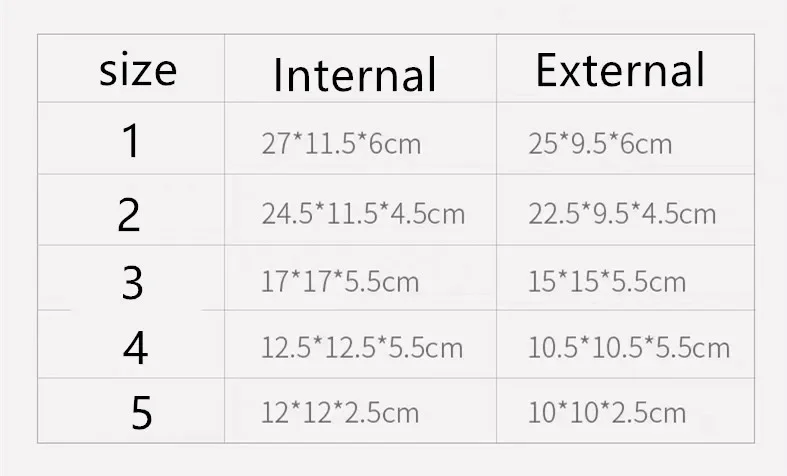Select external dimension 25*9.5*6cm

click(600, 144)
